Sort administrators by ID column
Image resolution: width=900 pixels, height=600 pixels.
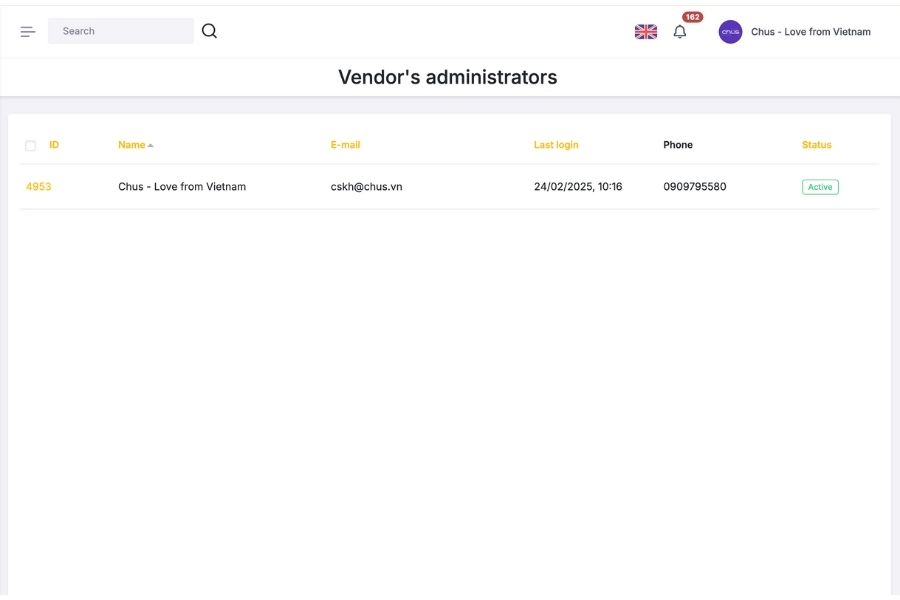click(x=54, y=145)
